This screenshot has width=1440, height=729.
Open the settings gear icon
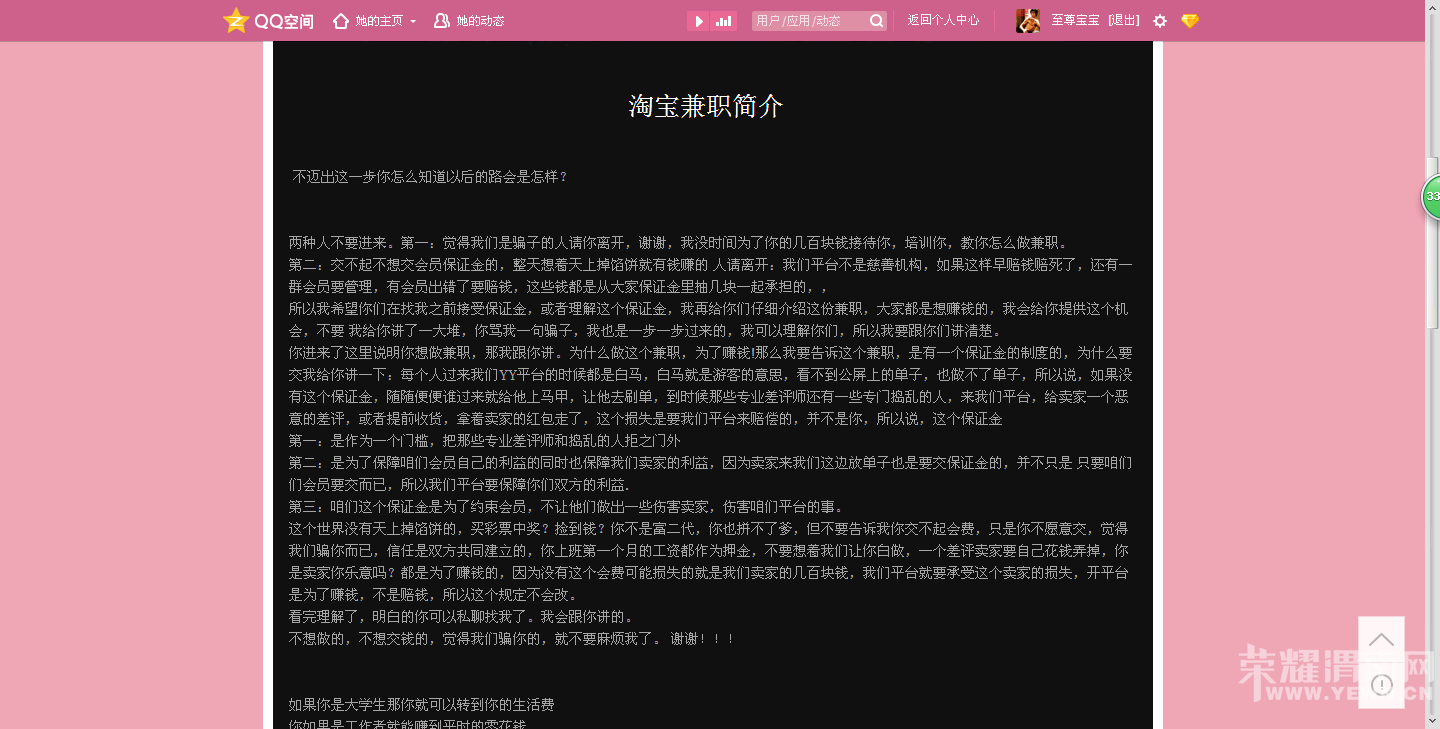point(1159,20)
